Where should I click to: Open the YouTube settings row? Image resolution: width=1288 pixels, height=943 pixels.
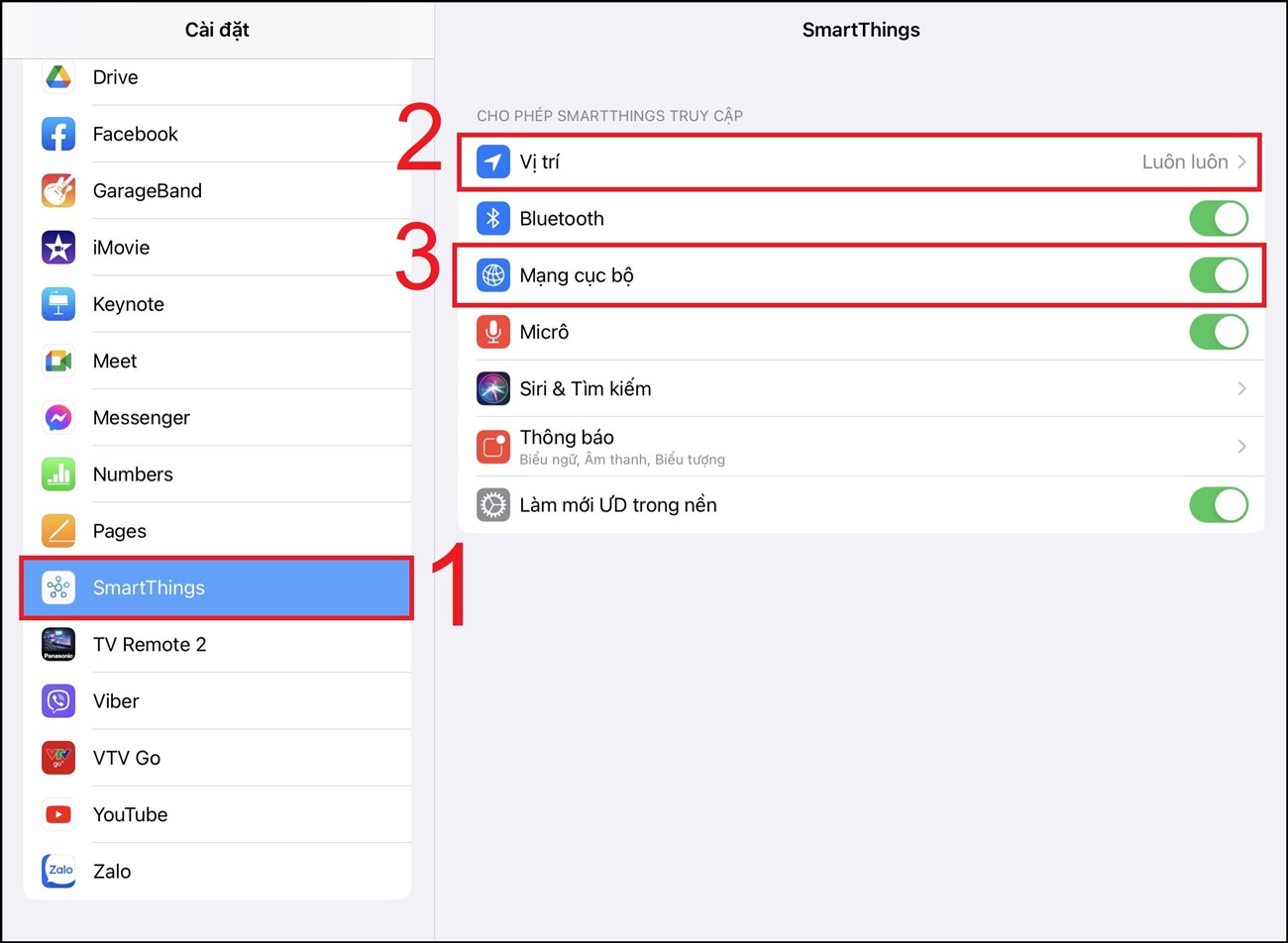point(217,814)
